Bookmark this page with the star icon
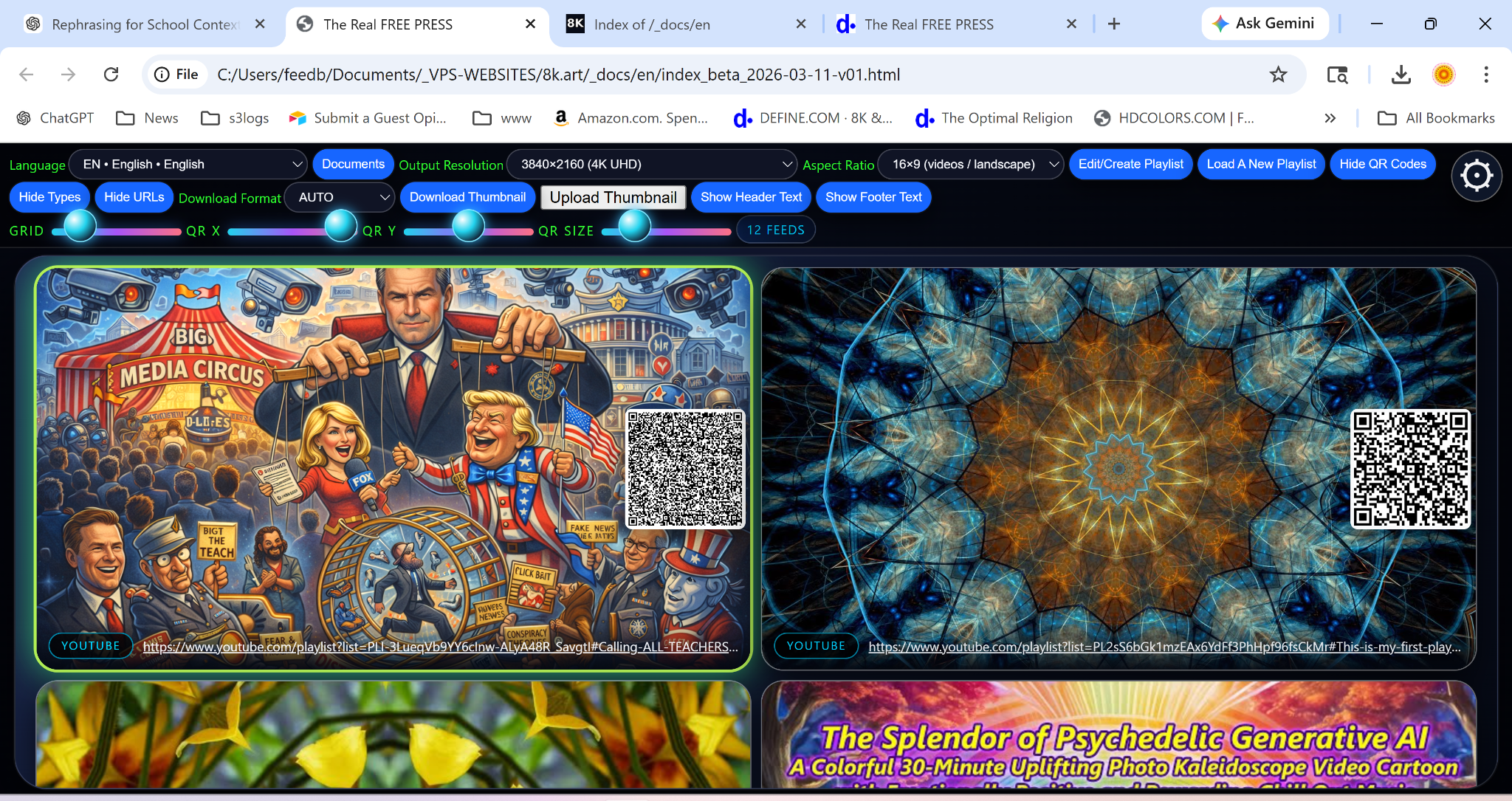Image resolution: width=1512 pixels, height=801 pixels. (x=1278, y=75)
